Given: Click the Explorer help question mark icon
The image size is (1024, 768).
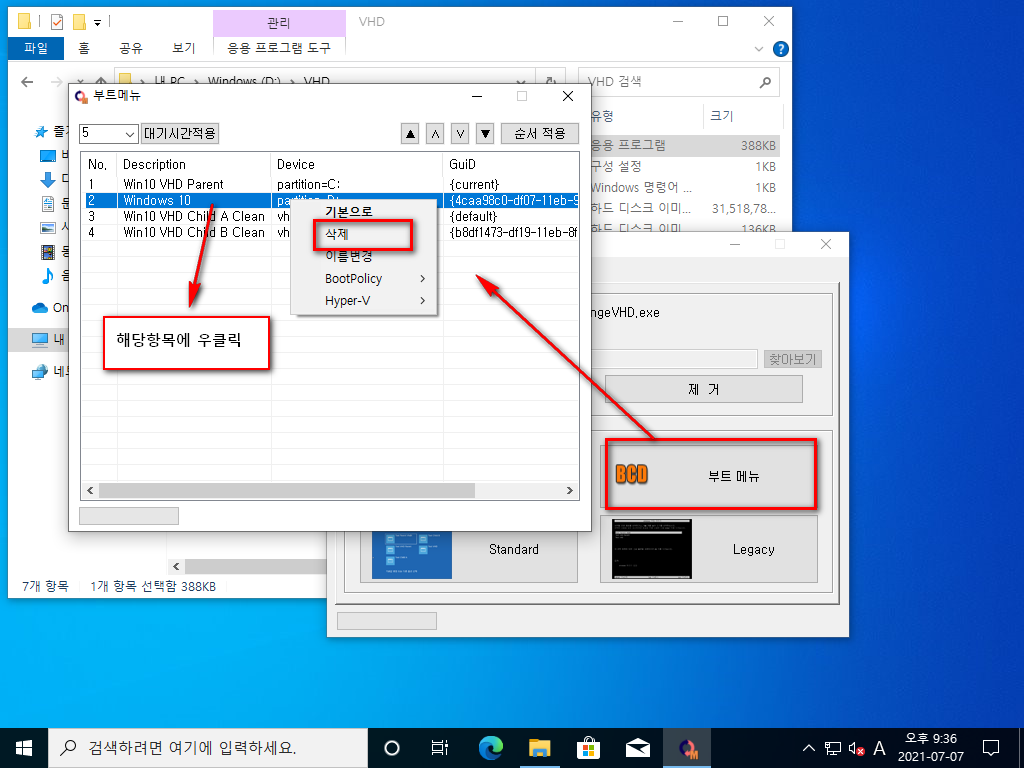Looking at the screenshot, I should point(780,49).
